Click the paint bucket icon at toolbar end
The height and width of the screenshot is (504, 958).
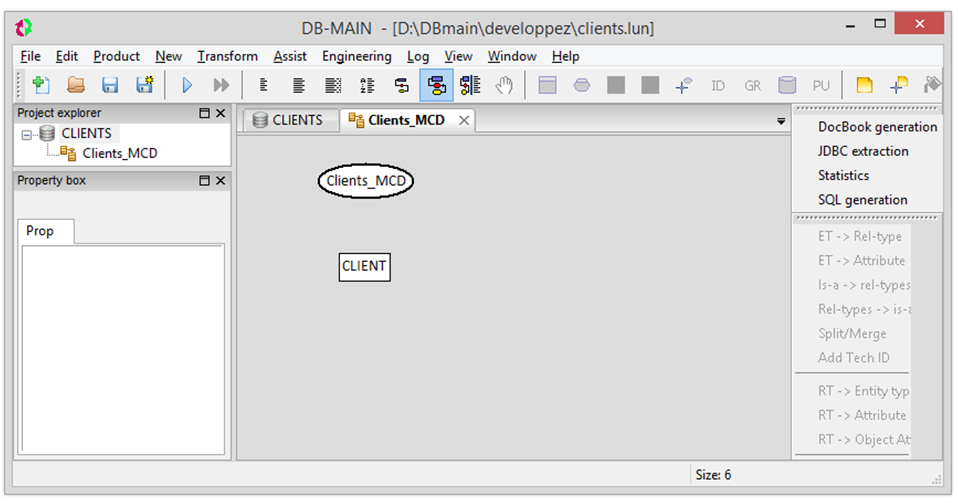[x=932, y=85]
